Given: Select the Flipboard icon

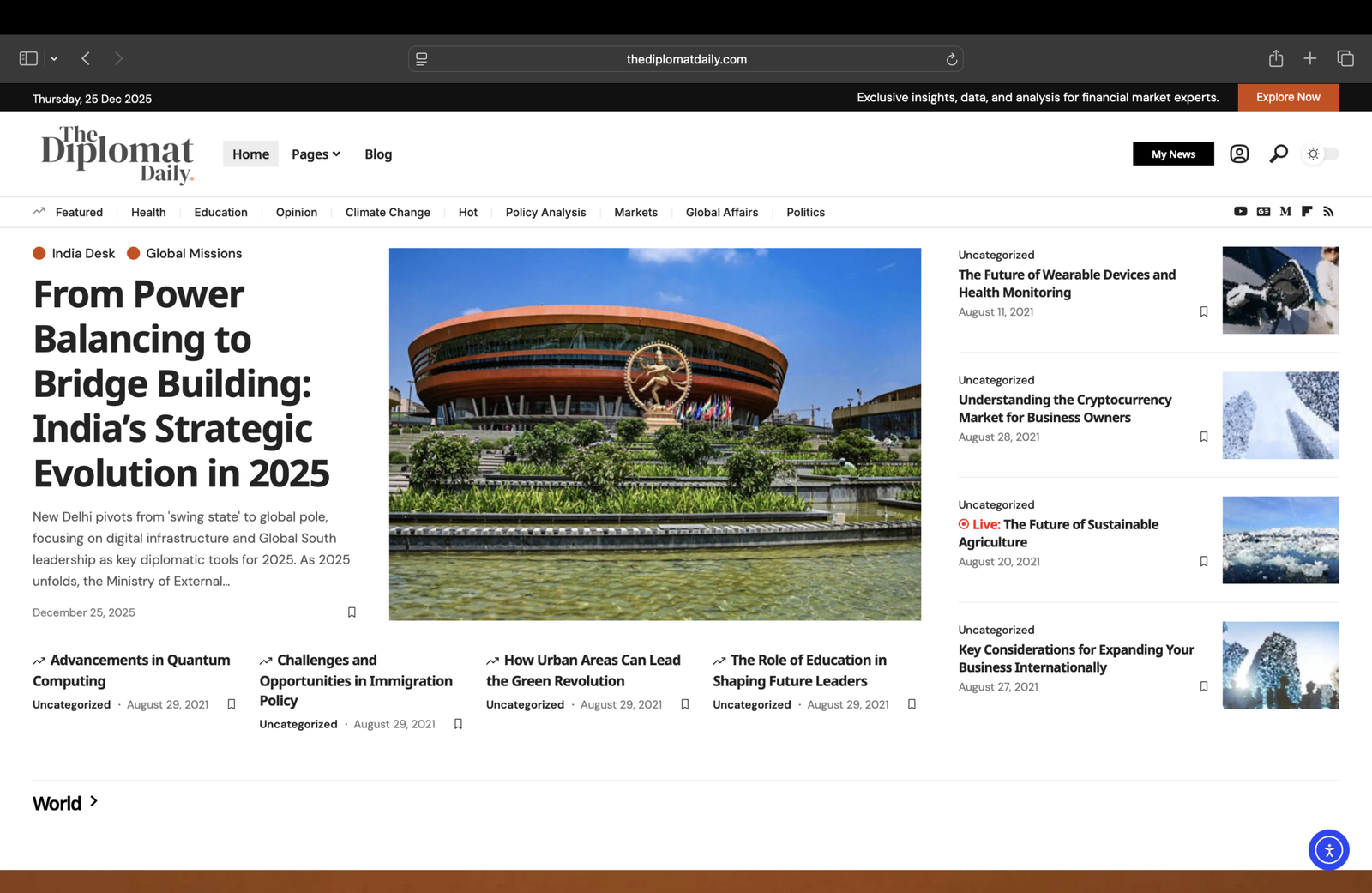Looking at the screenshot, I should [1306, 211].
